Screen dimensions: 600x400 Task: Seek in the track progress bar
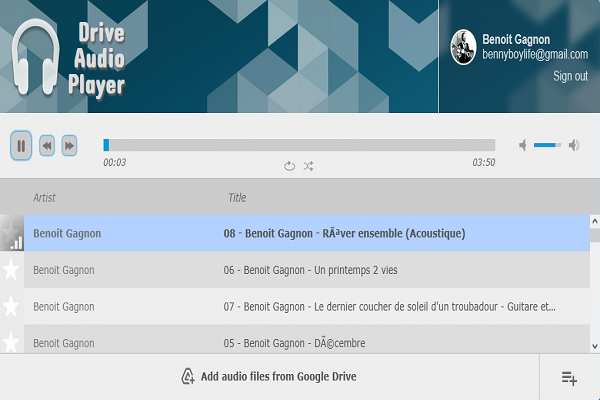[x=299, y=145]
